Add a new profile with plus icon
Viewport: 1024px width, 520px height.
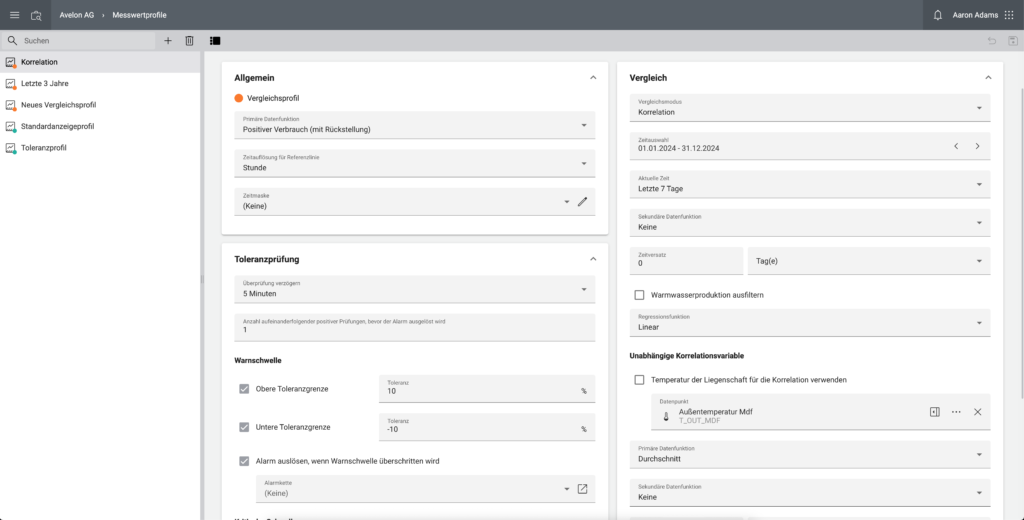[167, 41]
